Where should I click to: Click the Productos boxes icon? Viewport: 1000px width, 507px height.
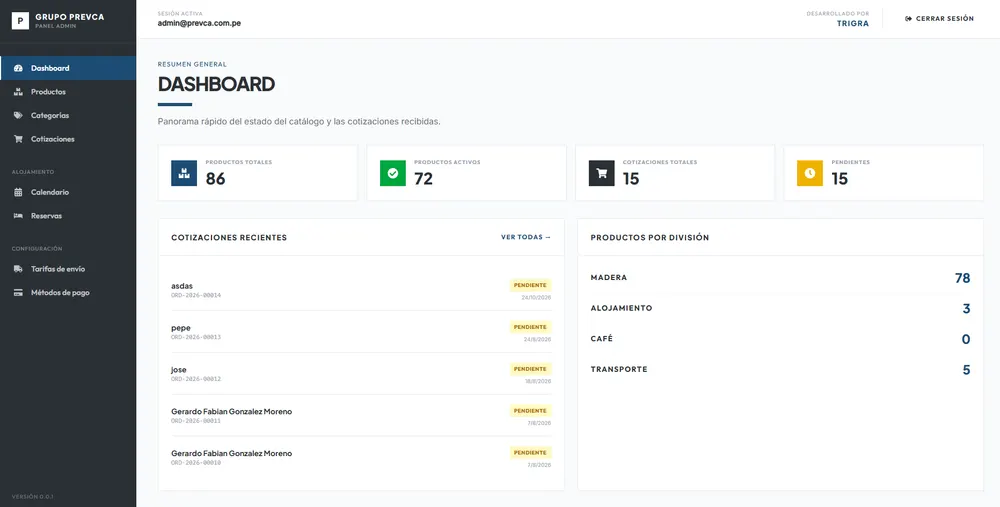click(18, 92)
